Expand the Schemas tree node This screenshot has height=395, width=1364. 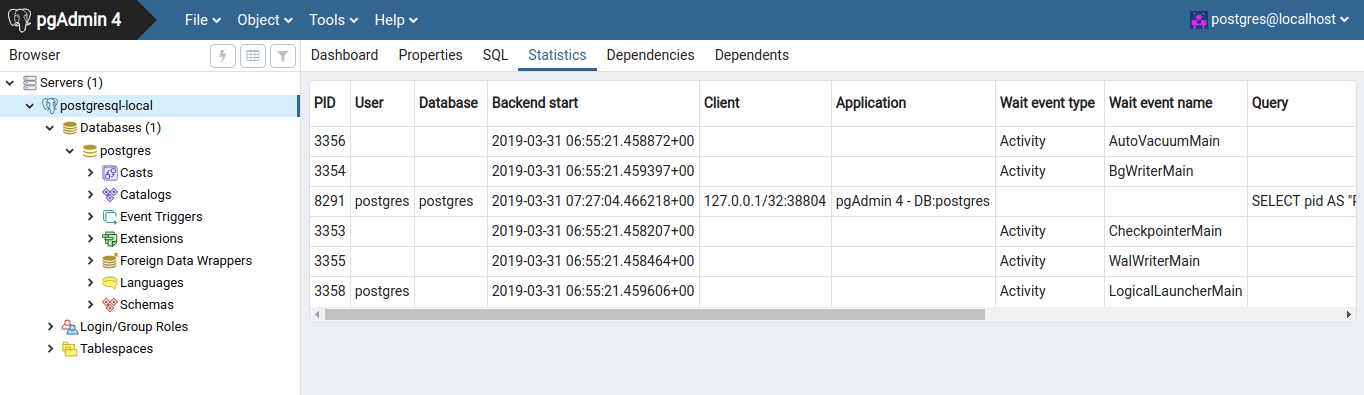click(90, 305)
